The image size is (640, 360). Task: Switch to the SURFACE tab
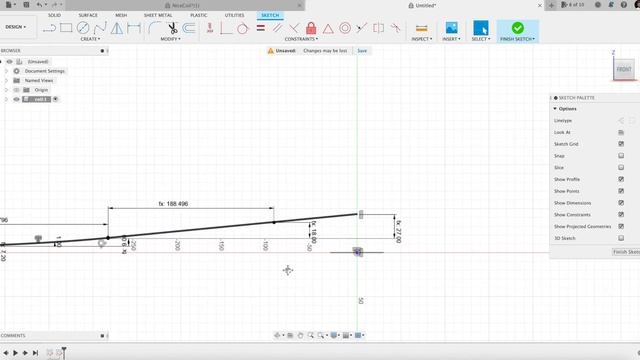point(88,15)
